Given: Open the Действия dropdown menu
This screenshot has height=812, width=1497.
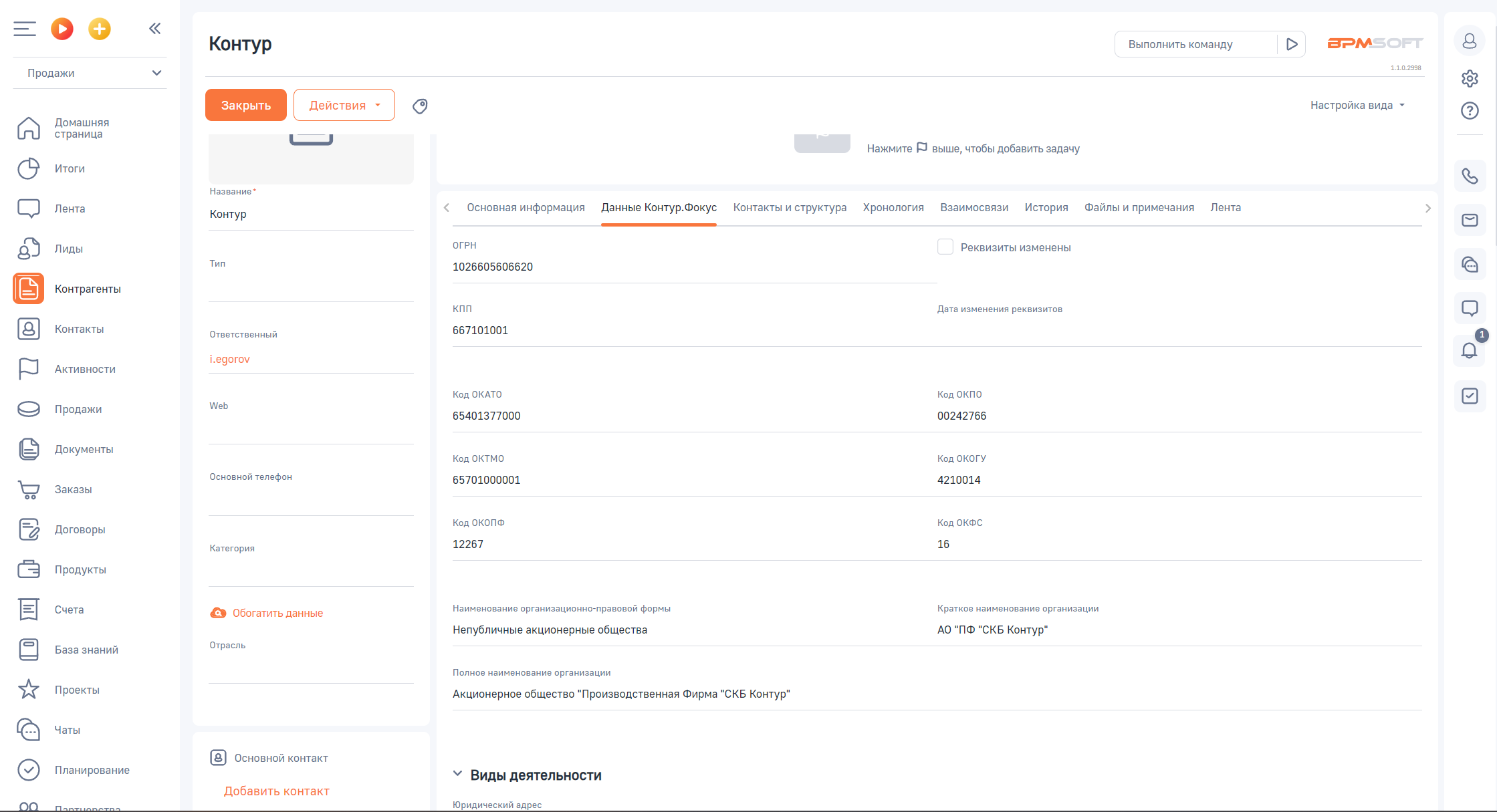Looking at the screenshot, I should pyautogui.click(x=344, y=105).
